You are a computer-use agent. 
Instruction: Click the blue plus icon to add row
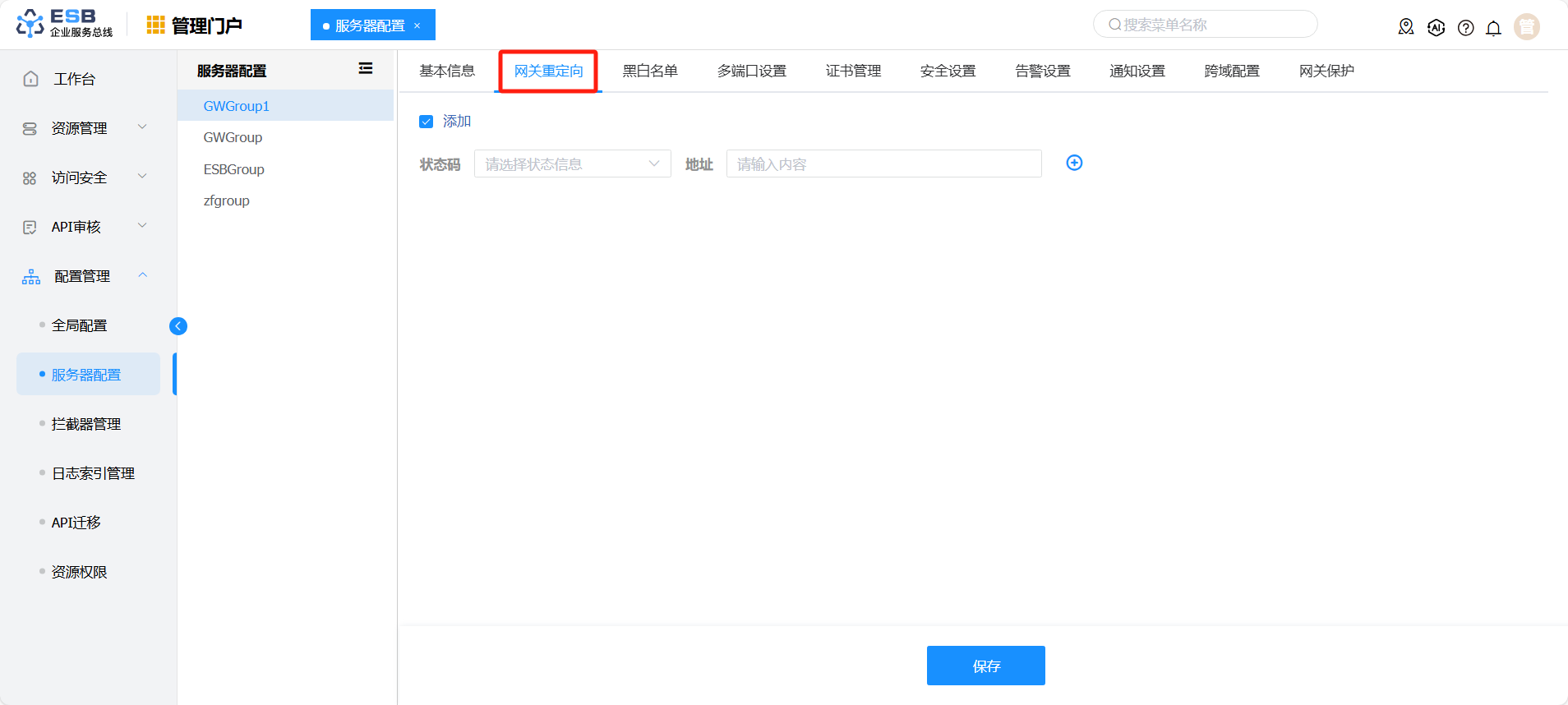click(1074, 163)
